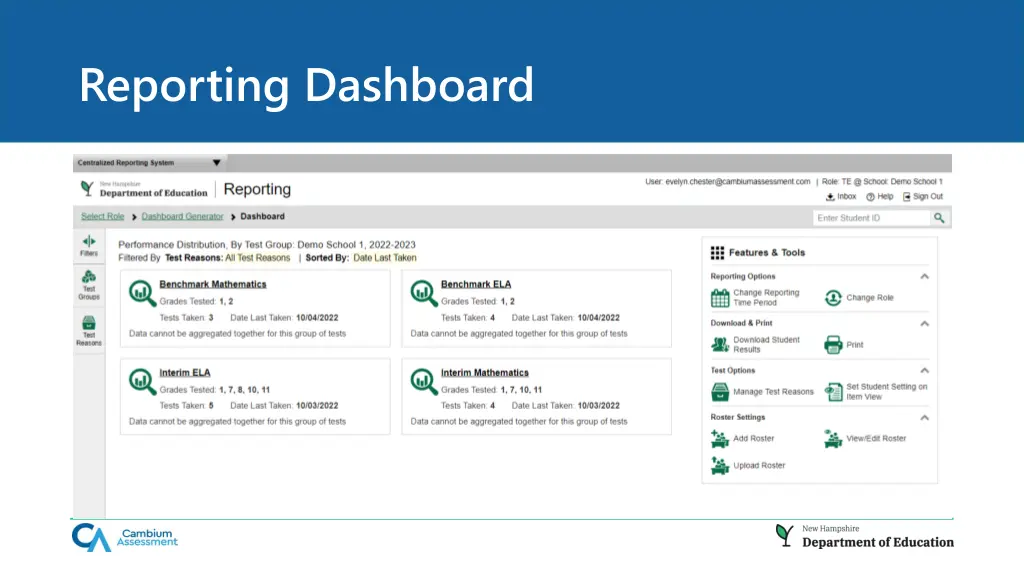Click the Upload Roster icon
This screenshot has height=576, width=1024.
720,466
